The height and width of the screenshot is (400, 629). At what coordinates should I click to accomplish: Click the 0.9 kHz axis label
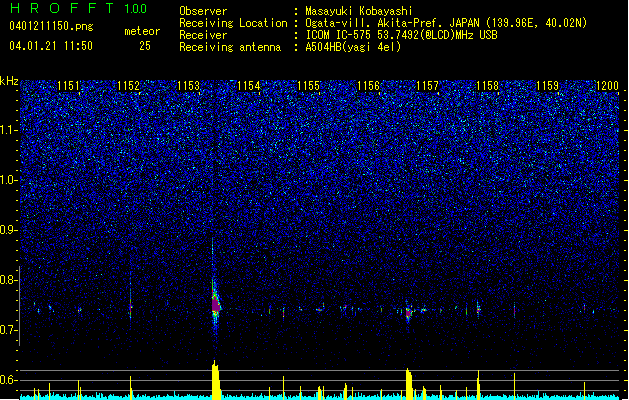pos(9,230)
